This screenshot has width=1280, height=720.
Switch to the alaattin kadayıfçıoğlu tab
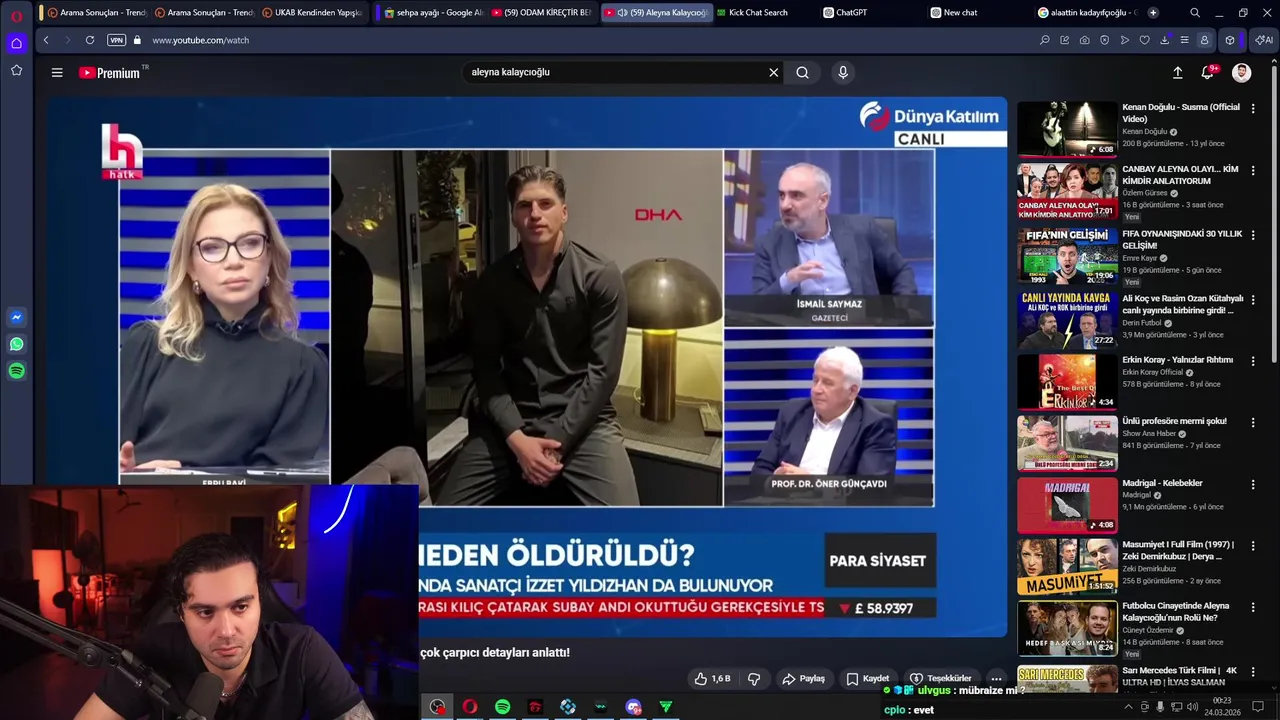click(1087, 13)
